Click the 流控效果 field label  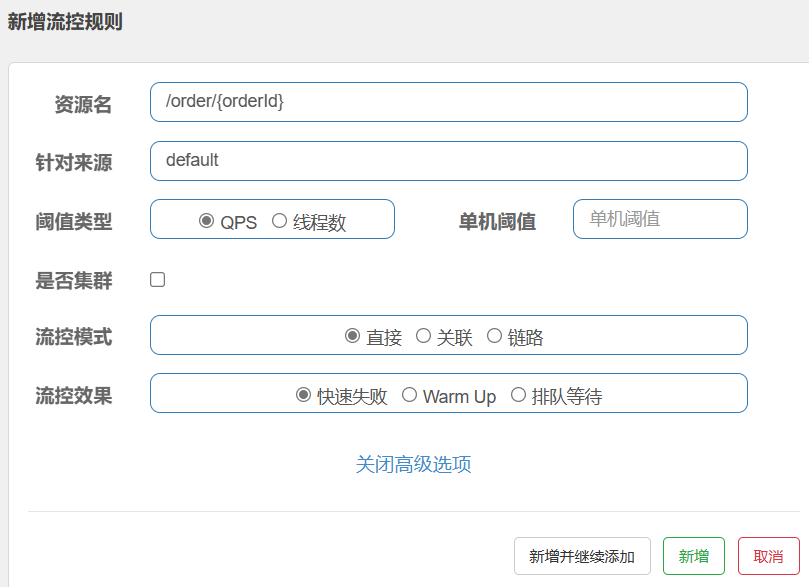(74, 395)
